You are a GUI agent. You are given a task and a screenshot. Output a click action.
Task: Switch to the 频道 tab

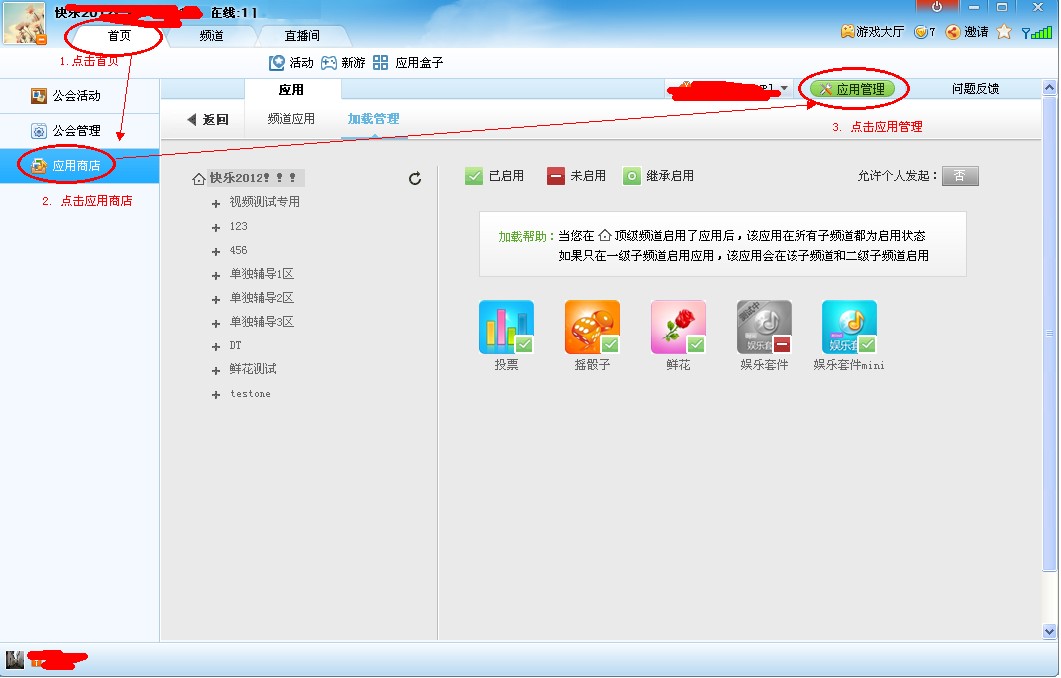211,36
